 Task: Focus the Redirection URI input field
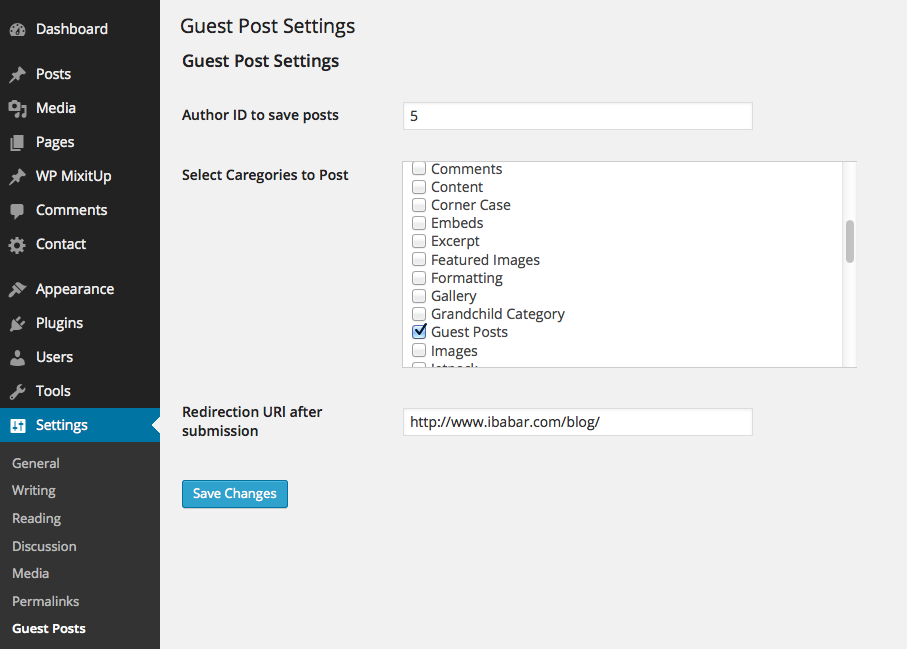(577, 422)
